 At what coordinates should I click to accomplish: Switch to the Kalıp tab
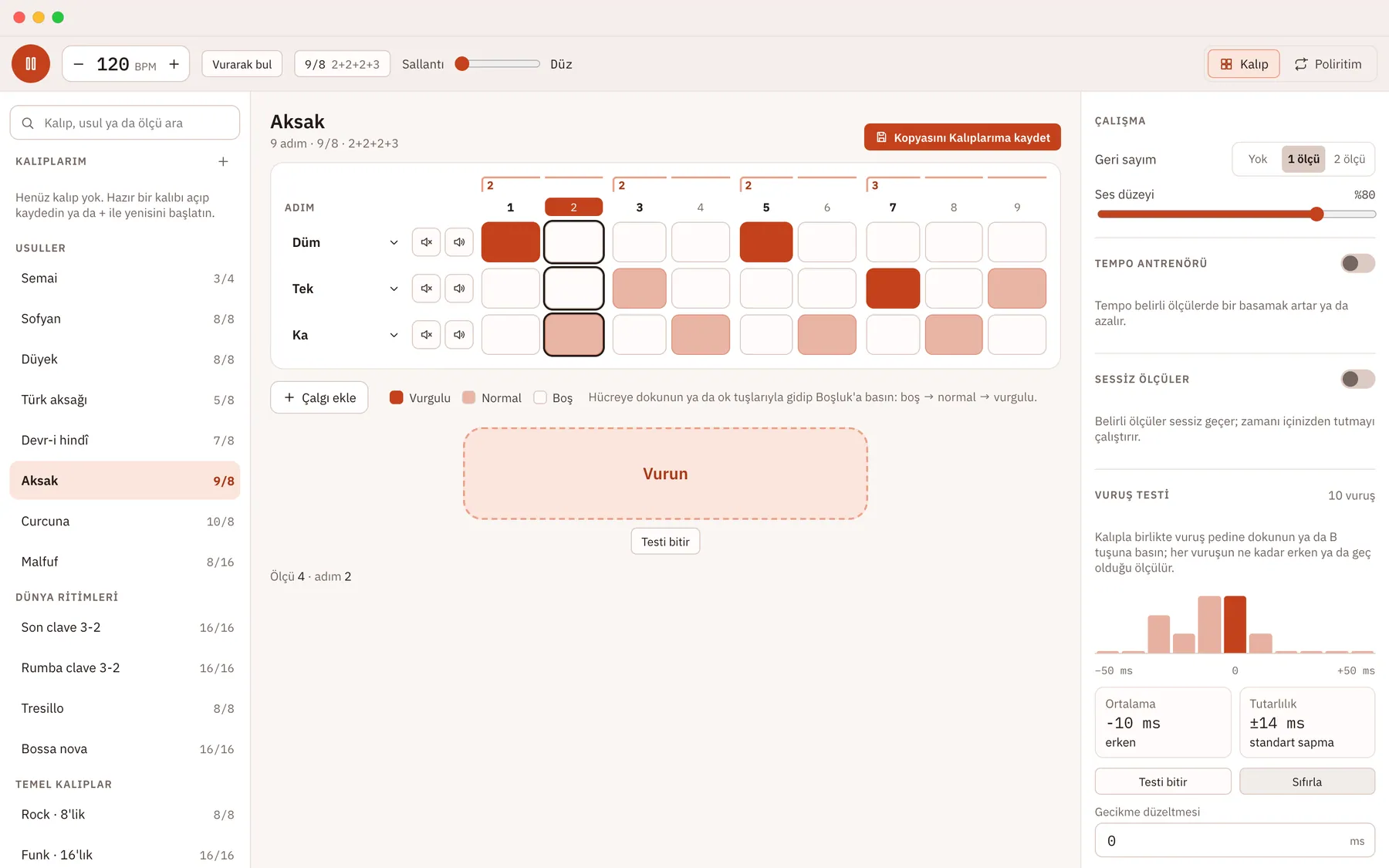tap(1243, 64)
